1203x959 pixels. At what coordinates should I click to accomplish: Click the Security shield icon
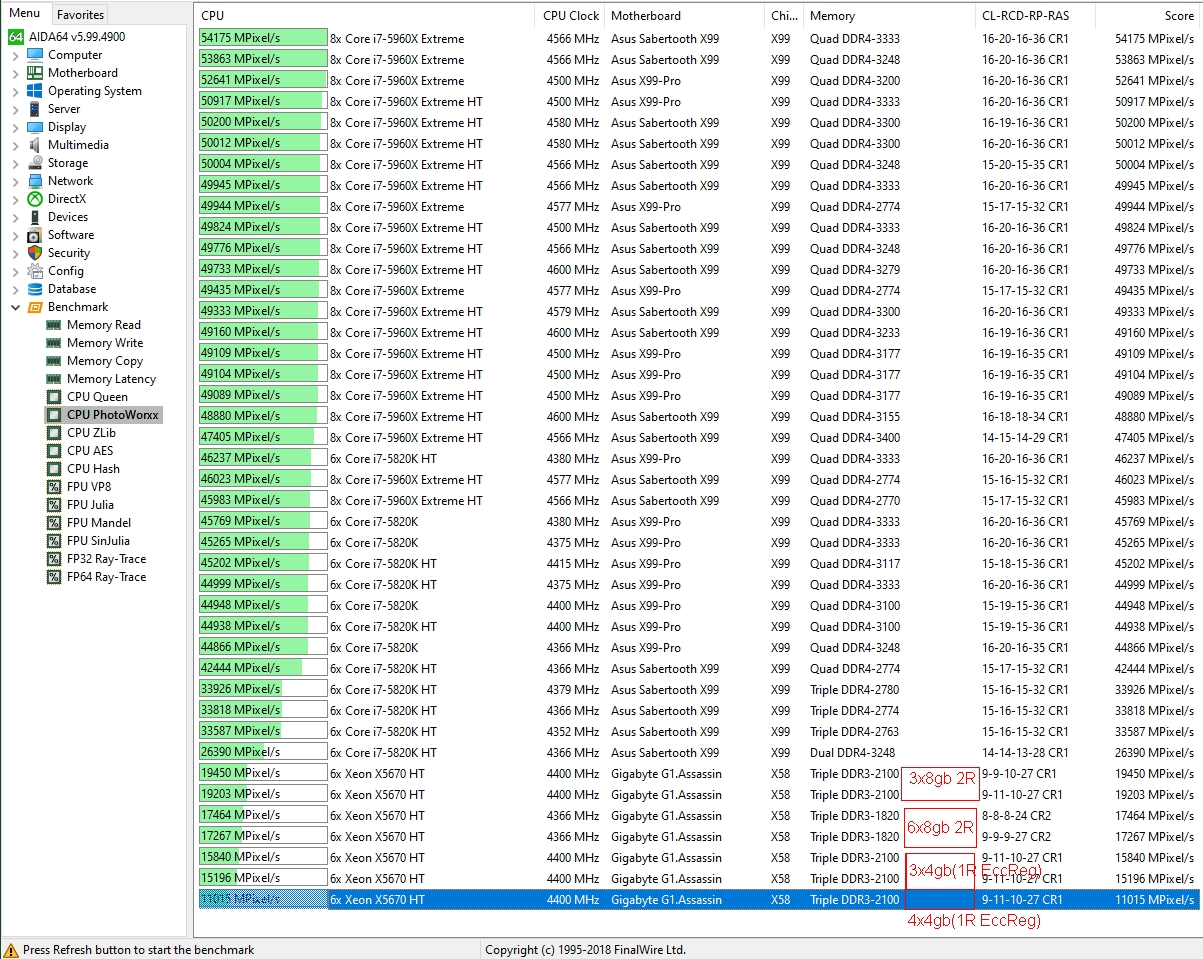click(35, 253)
